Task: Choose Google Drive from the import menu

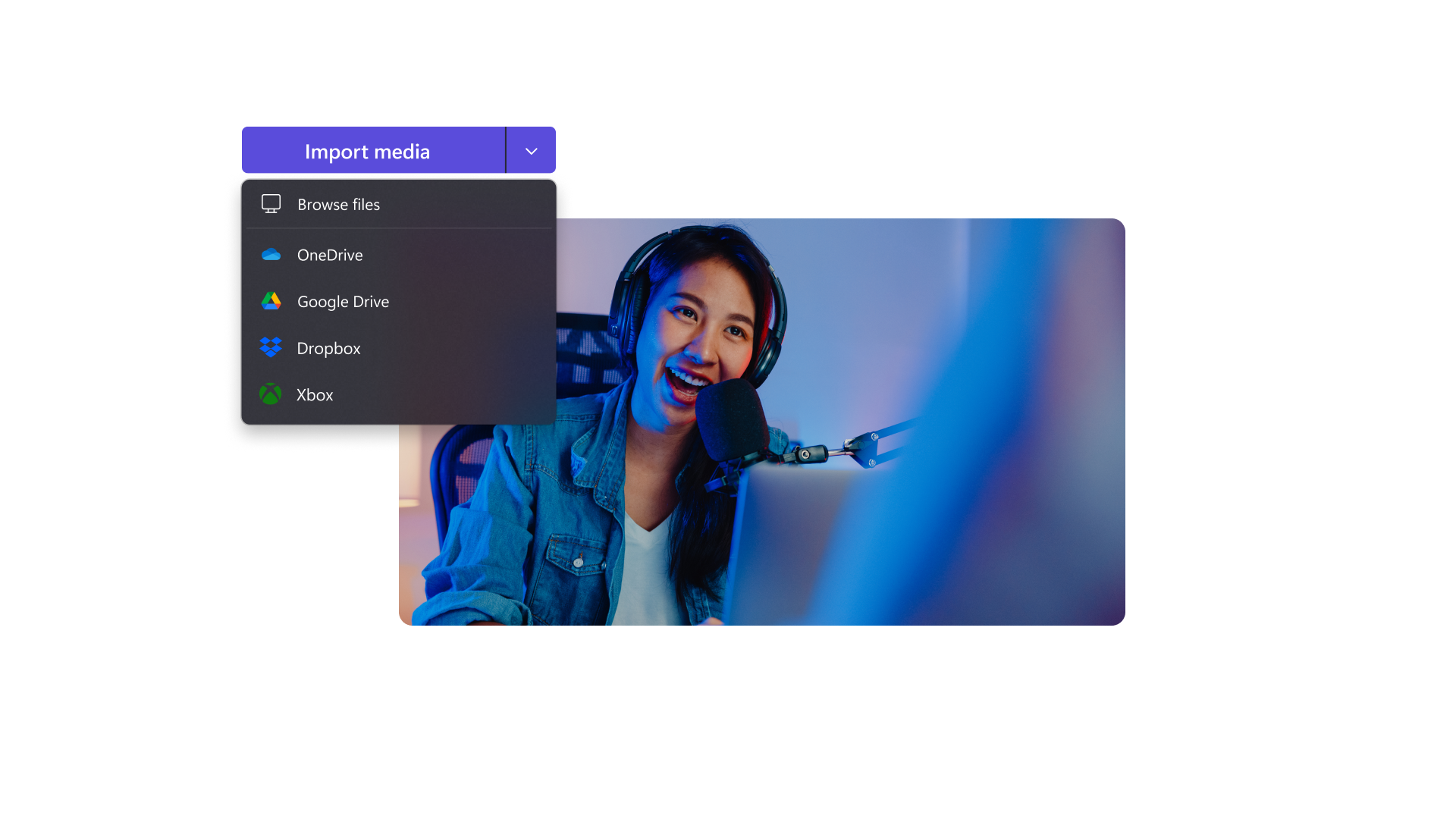Action: [399, 301]
